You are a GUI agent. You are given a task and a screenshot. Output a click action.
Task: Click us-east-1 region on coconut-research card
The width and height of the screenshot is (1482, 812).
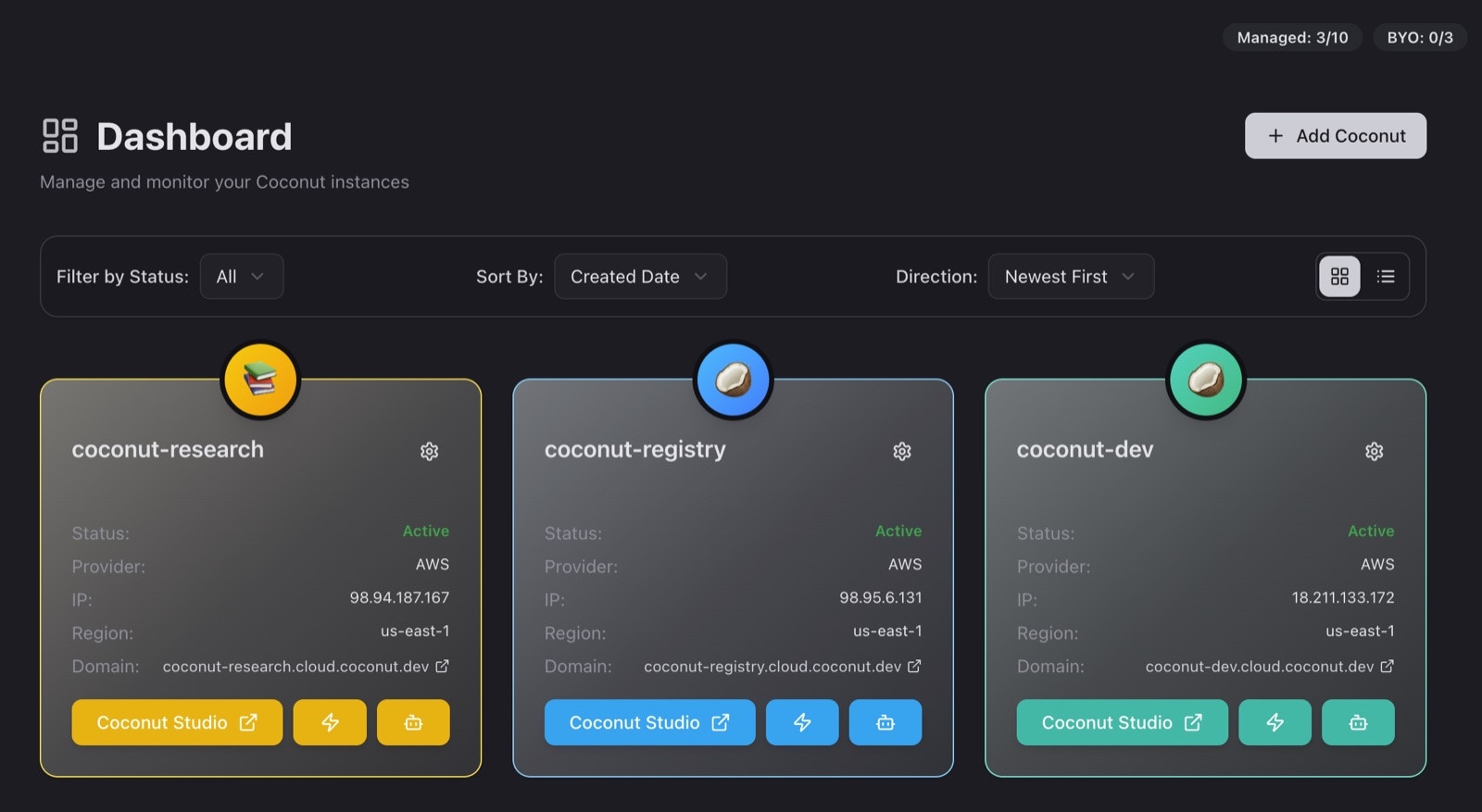click(x=415, y=631)
